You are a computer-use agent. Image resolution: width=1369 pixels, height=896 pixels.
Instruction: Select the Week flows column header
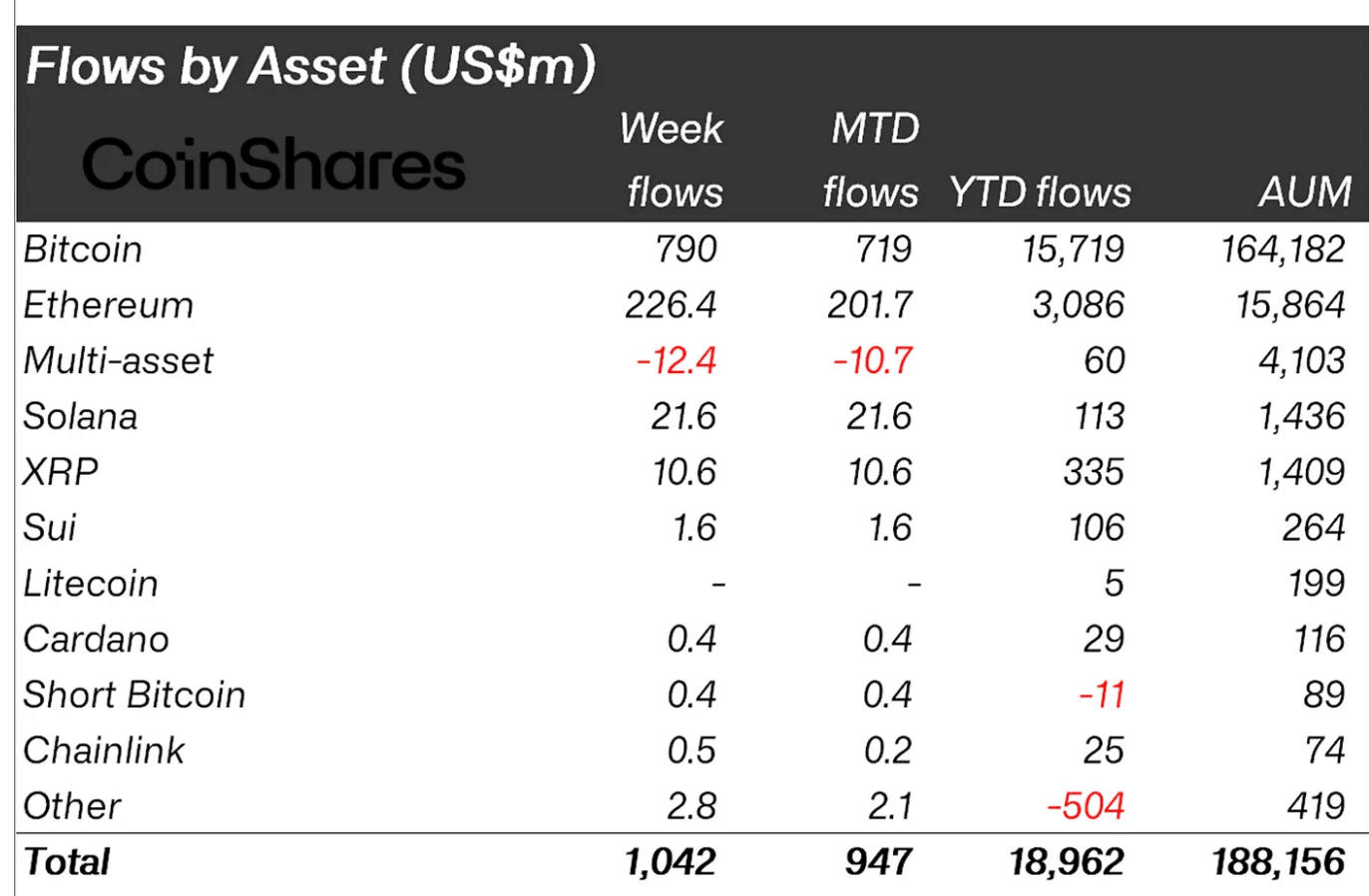673,160
